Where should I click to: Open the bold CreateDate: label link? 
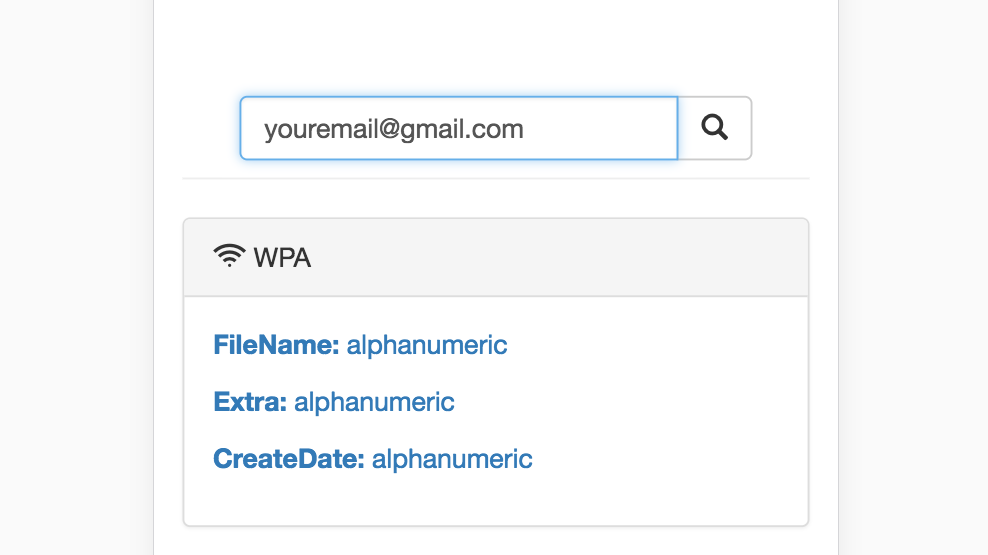click(289, 459)
